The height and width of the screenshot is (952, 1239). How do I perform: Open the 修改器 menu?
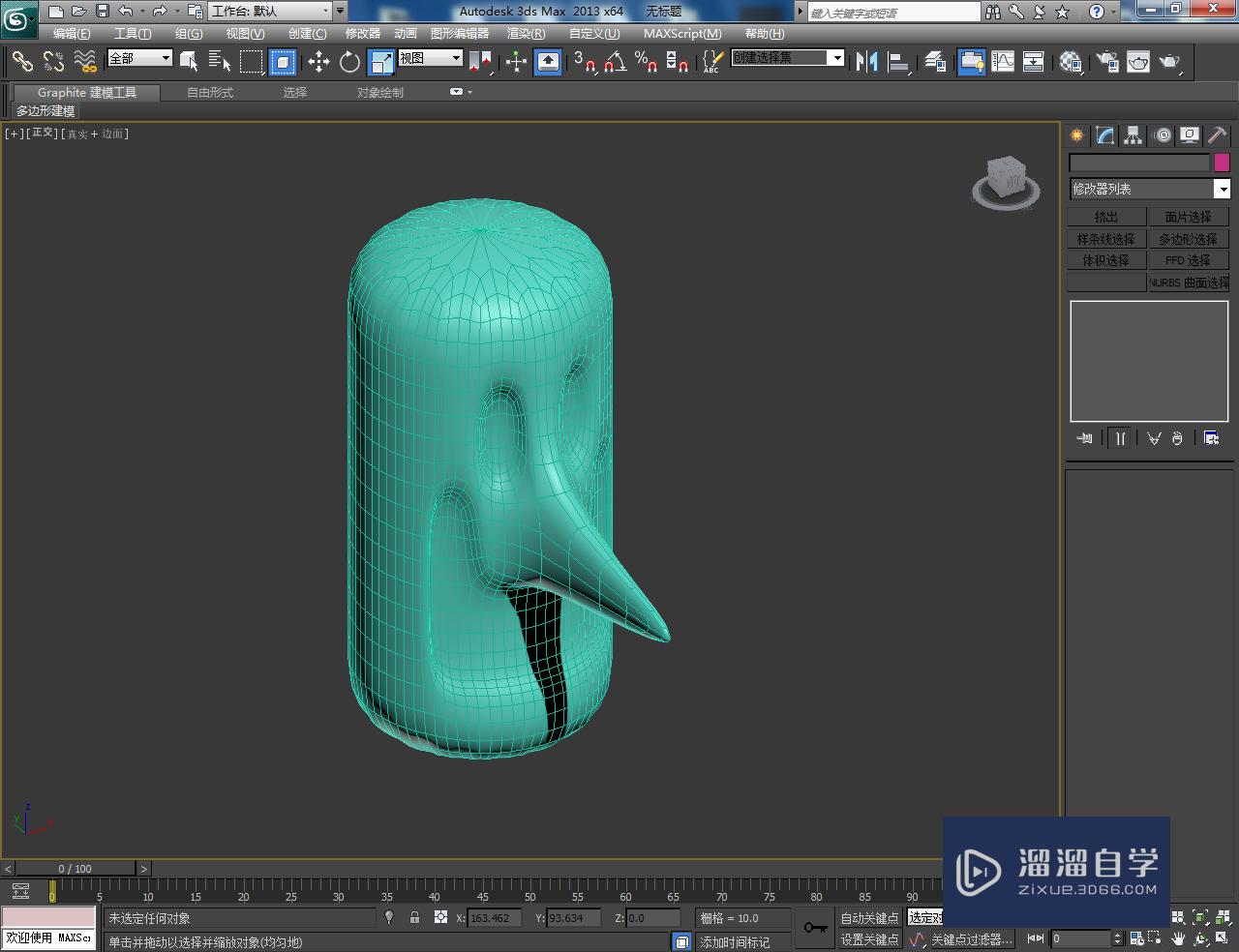(363, 33)
